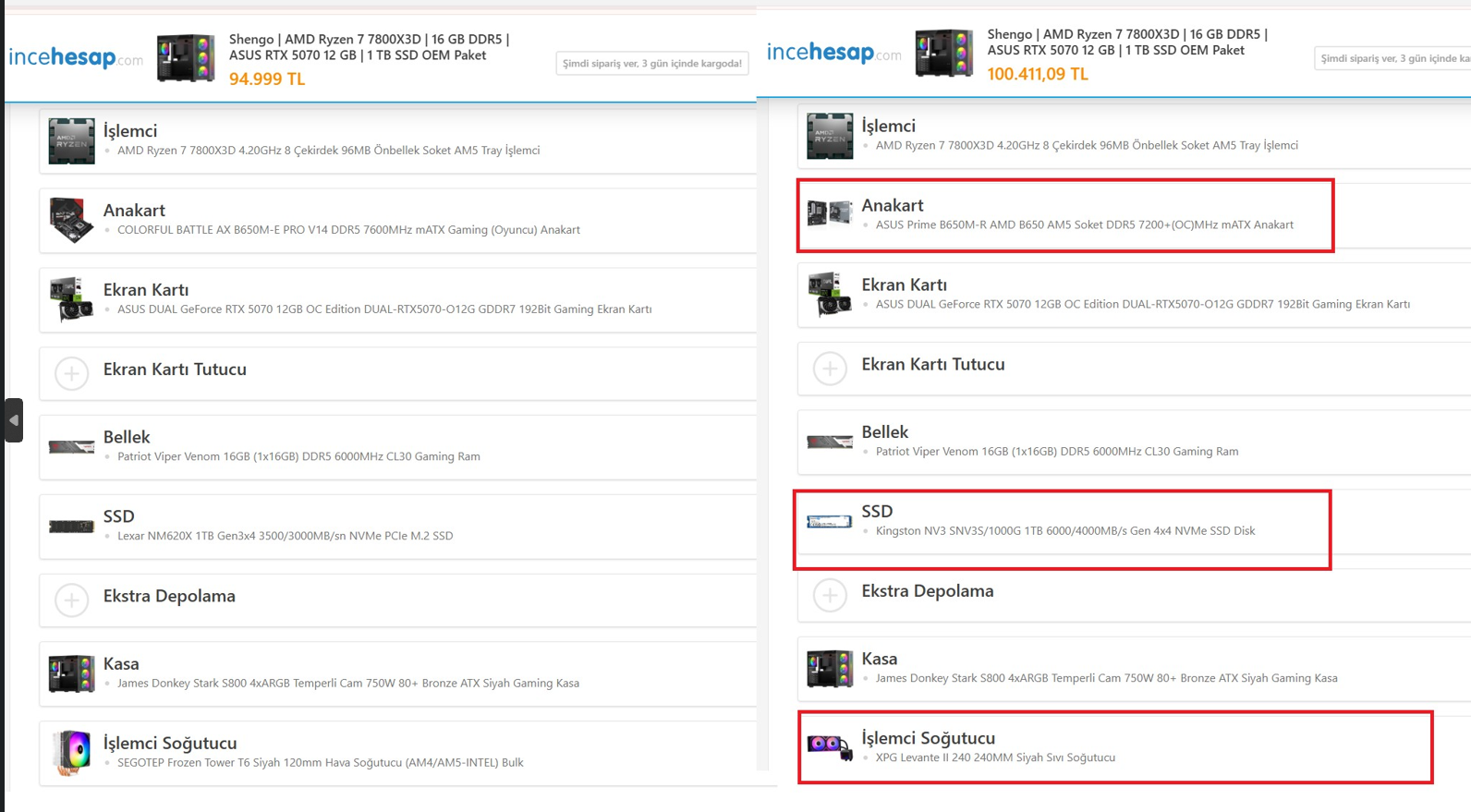Screen dimensions: 1471x812
Task: Select the Kasa heading in the 100.411,09 TL build
Action: [x=880, y=659]
